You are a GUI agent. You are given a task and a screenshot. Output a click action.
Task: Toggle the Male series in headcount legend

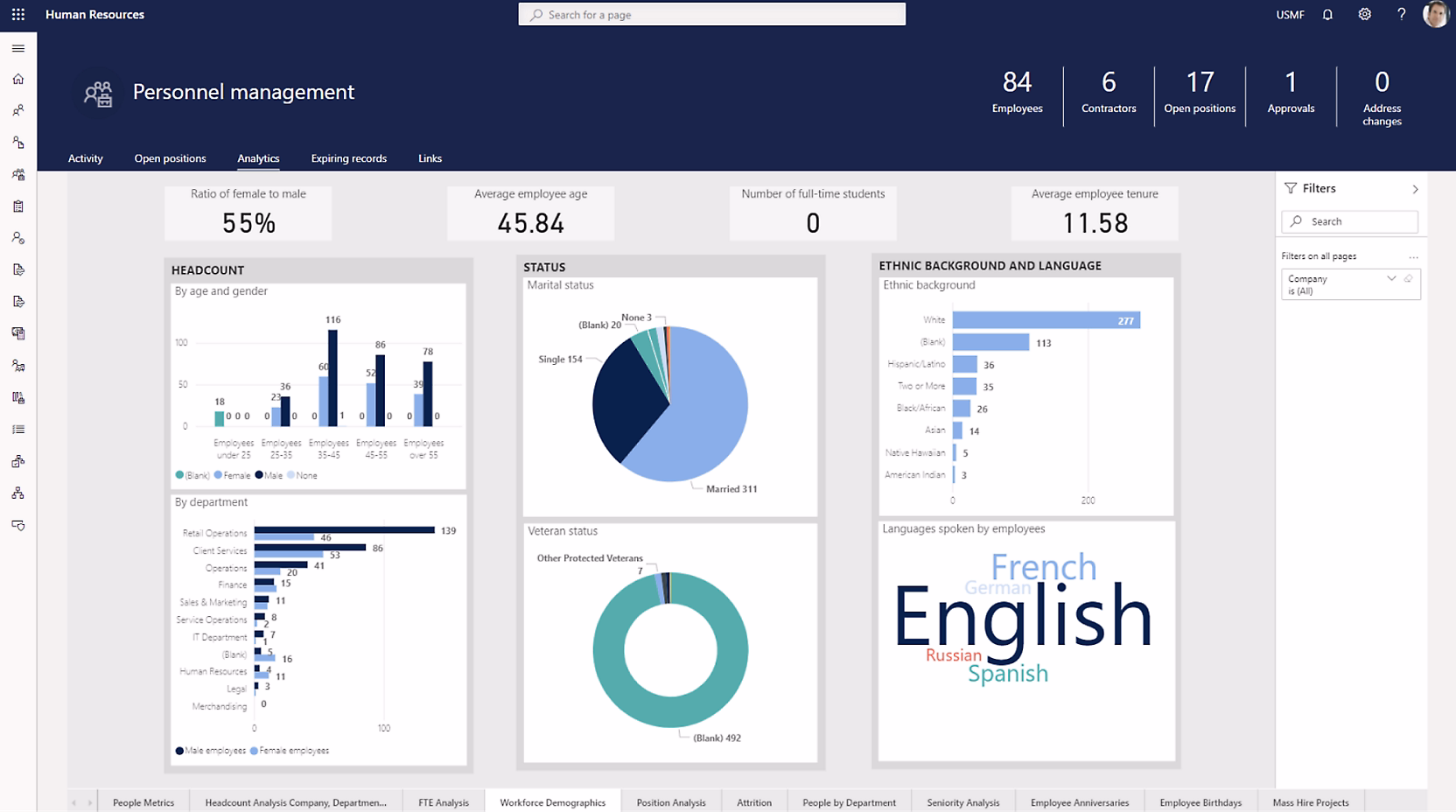269,475
